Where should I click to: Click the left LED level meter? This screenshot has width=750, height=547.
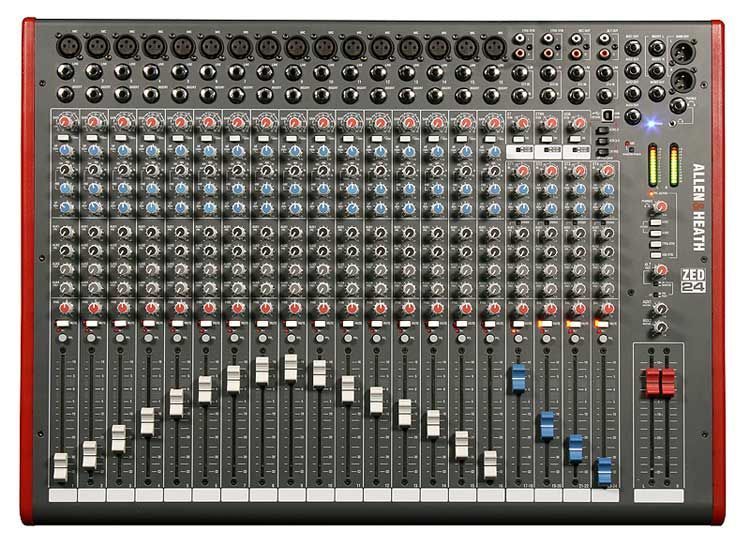[653, 165]
